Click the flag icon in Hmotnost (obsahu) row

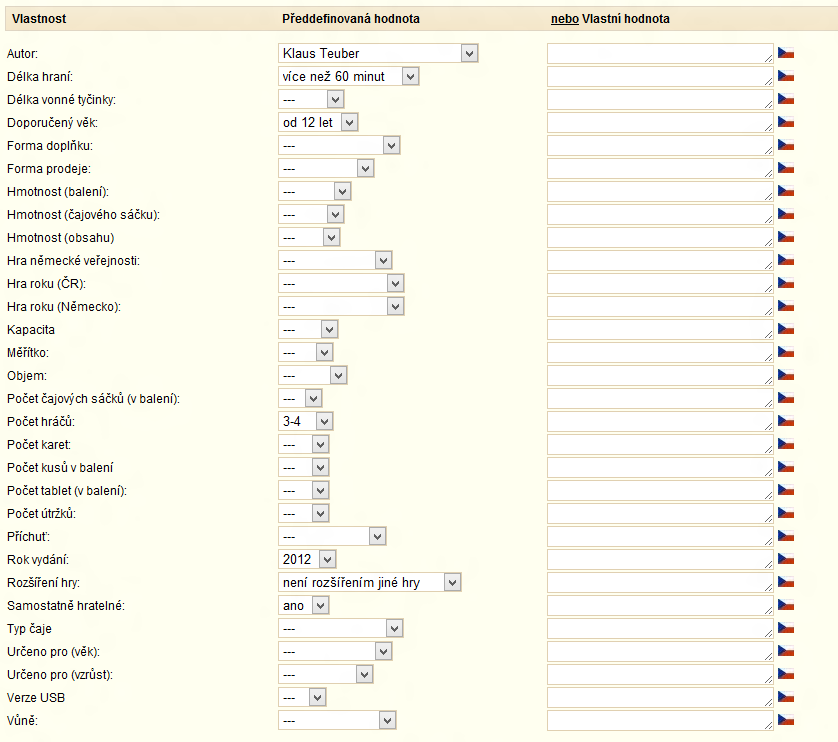(x=786, y=237)
